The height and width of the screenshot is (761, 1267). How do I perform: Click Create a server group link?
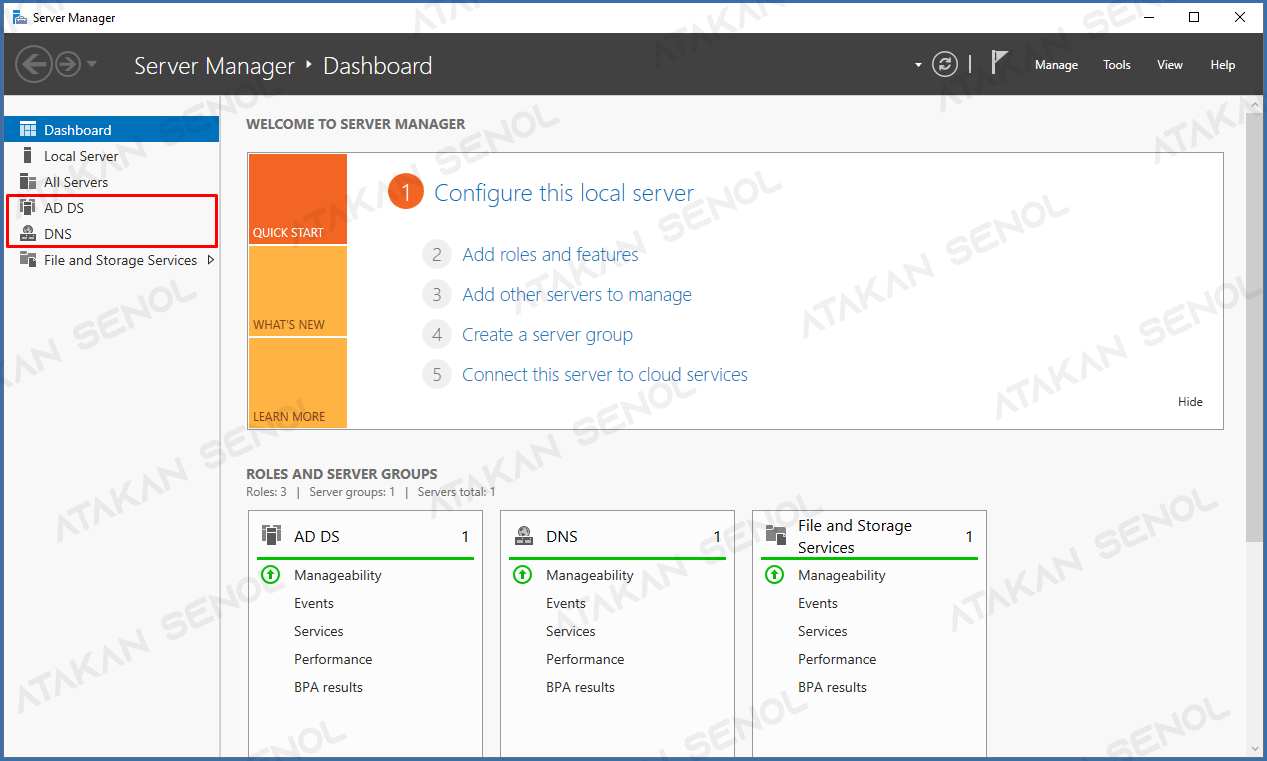547,335
